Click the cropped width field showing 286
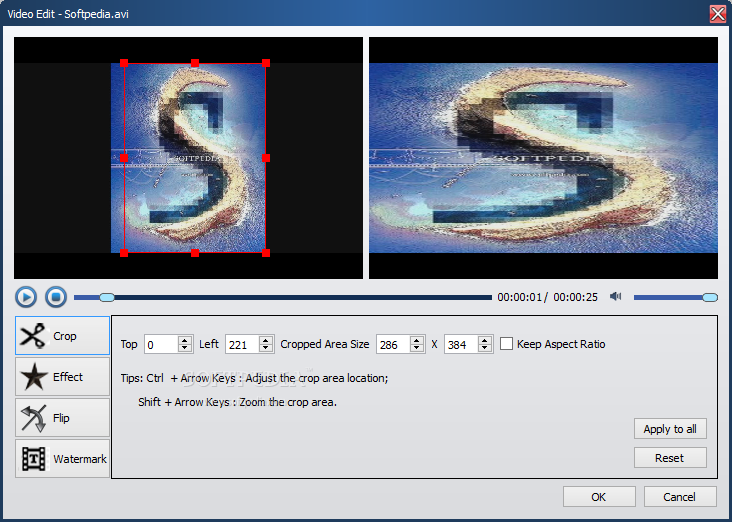This screenshot has height=522, width=732. point(393,345)
